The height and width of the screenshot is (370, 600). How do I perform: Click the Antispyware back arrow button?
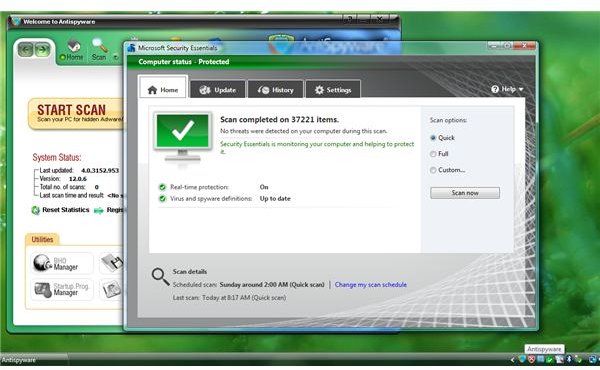[26, 50]
